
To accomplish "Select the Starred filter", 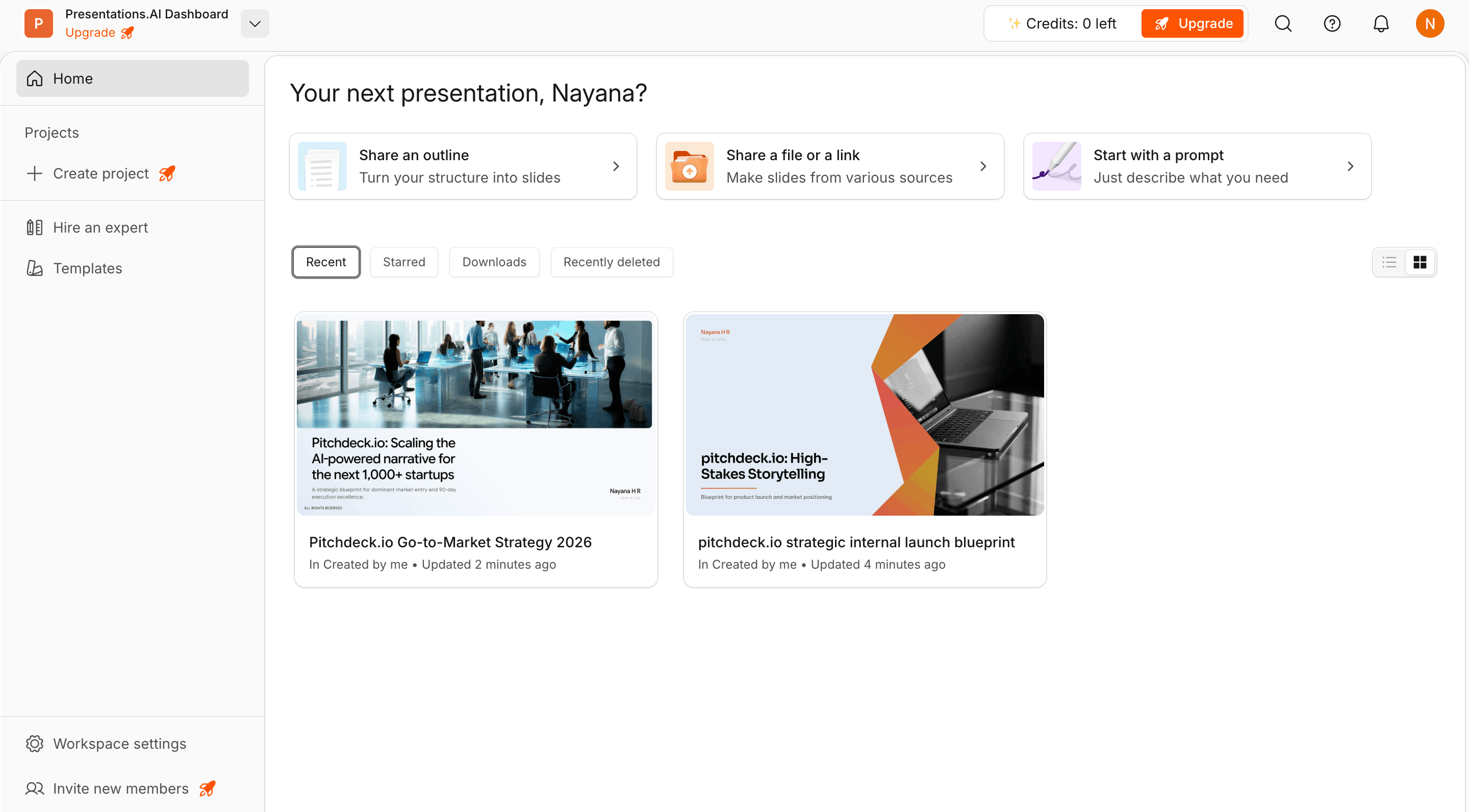I will click(x=404, y=262).
